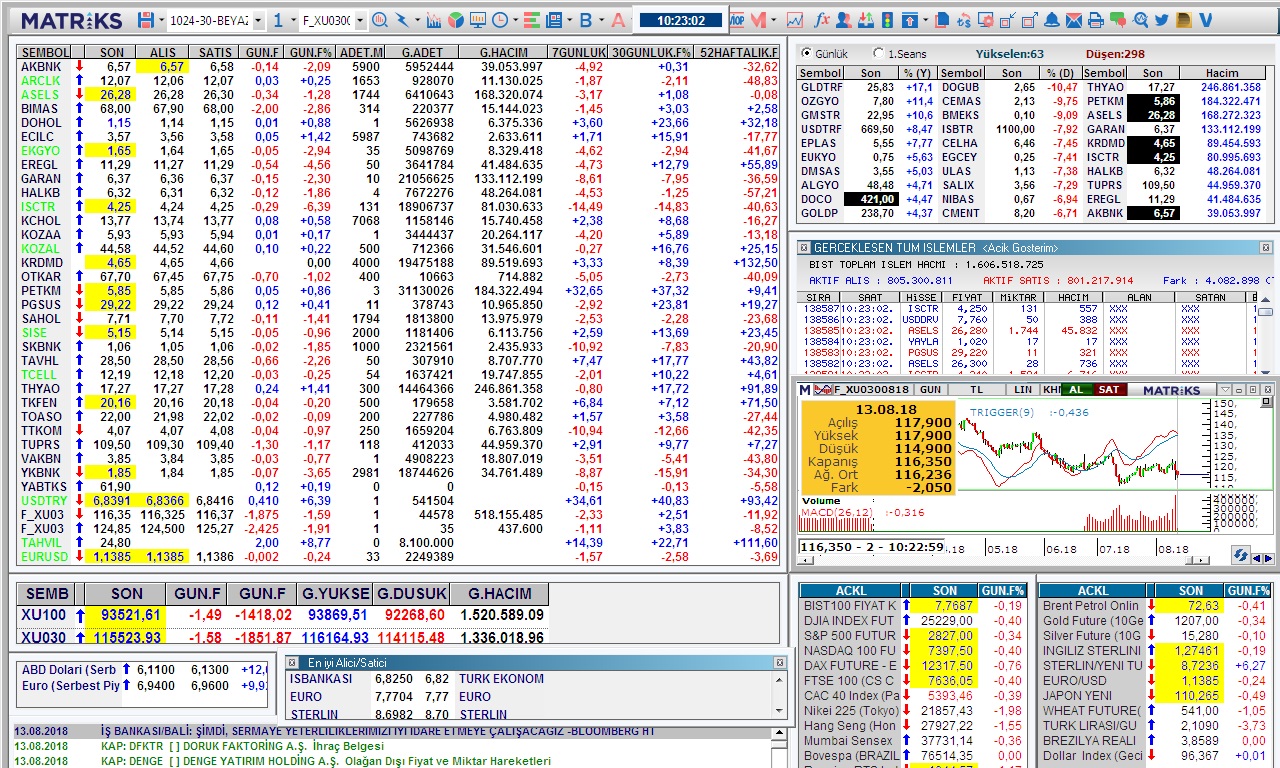Click the green AL buy button
The width and height of the screenshot is (1280, 768).
pyautogui.click(x=1076, y=390)
